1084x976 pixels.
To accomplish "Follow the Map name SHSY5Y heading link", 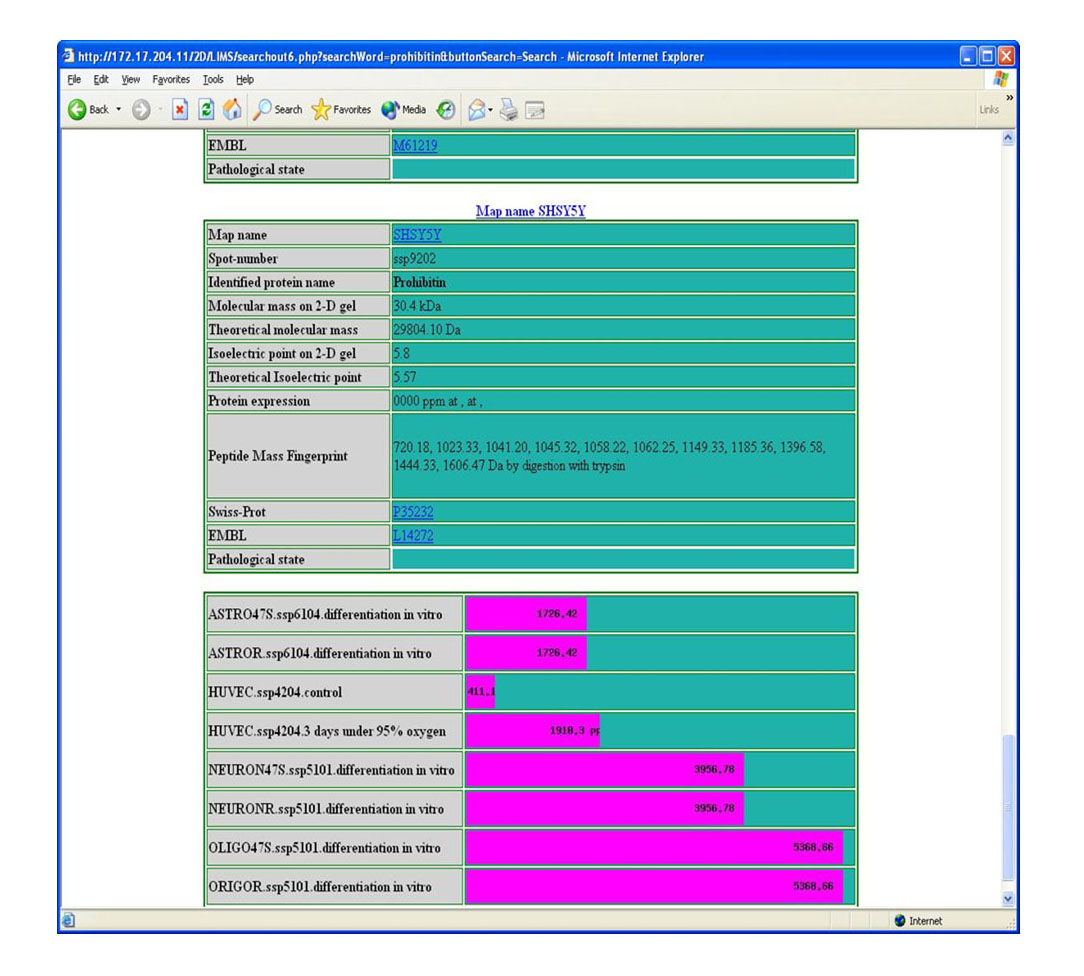I will 530,211.
